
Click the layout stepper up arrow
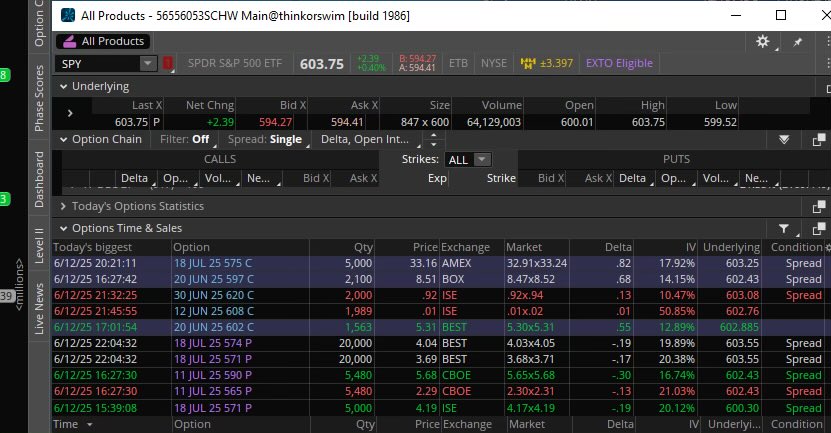[x=434, y=135]
